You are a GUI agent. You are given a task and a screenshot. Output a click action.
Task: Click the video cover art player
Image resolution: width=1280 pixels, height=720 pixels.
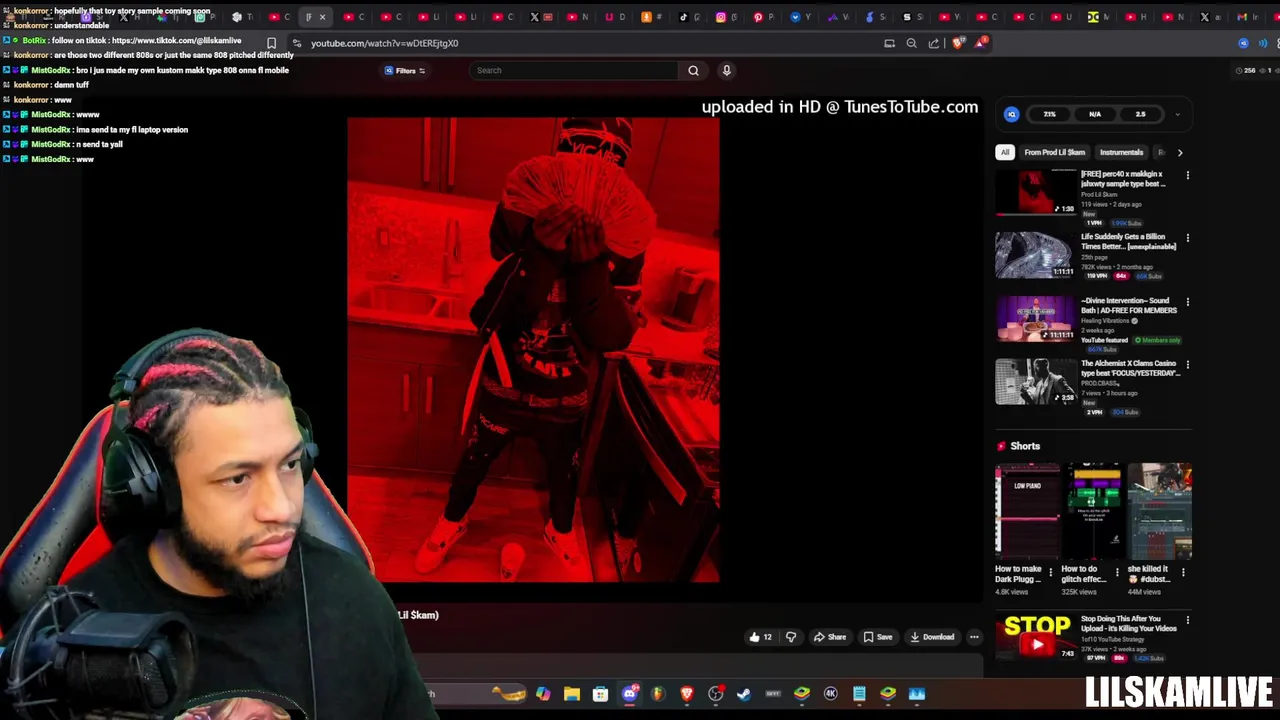533,349
